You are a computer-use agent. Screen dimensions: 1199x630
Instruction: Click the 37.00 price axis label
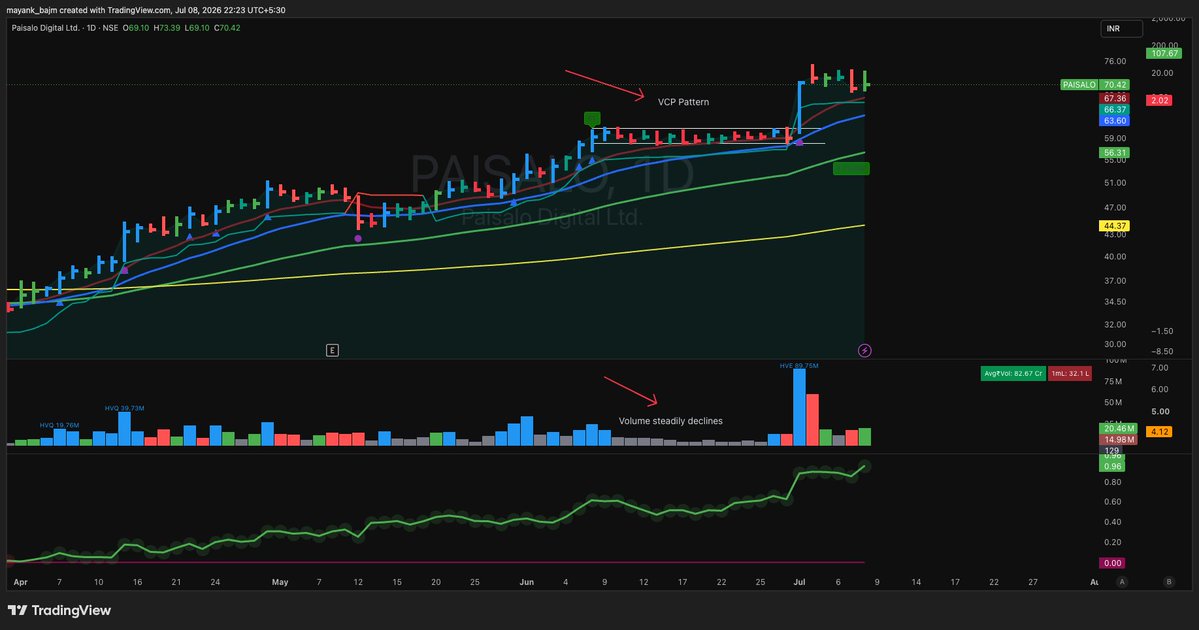(x=1115, y=281)
